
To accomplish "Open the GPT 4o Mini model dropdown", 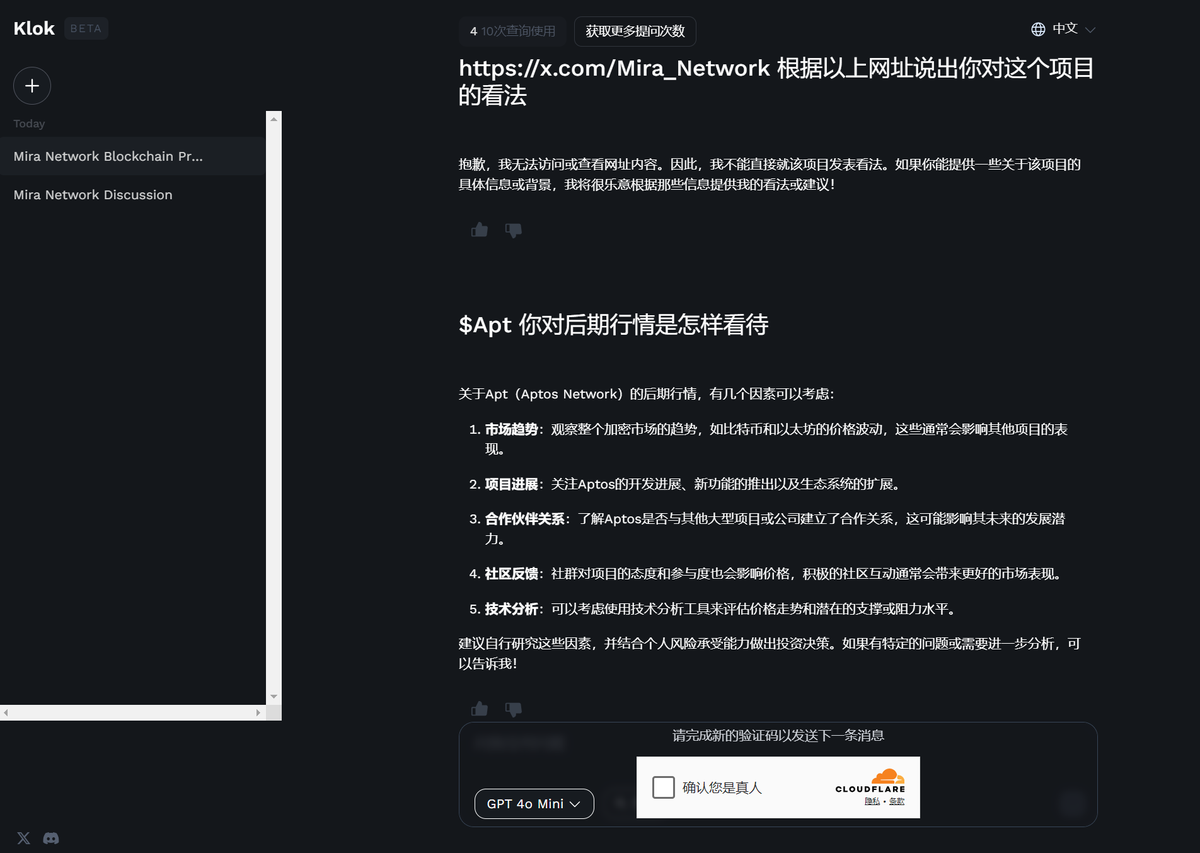I will coord(534,804).
